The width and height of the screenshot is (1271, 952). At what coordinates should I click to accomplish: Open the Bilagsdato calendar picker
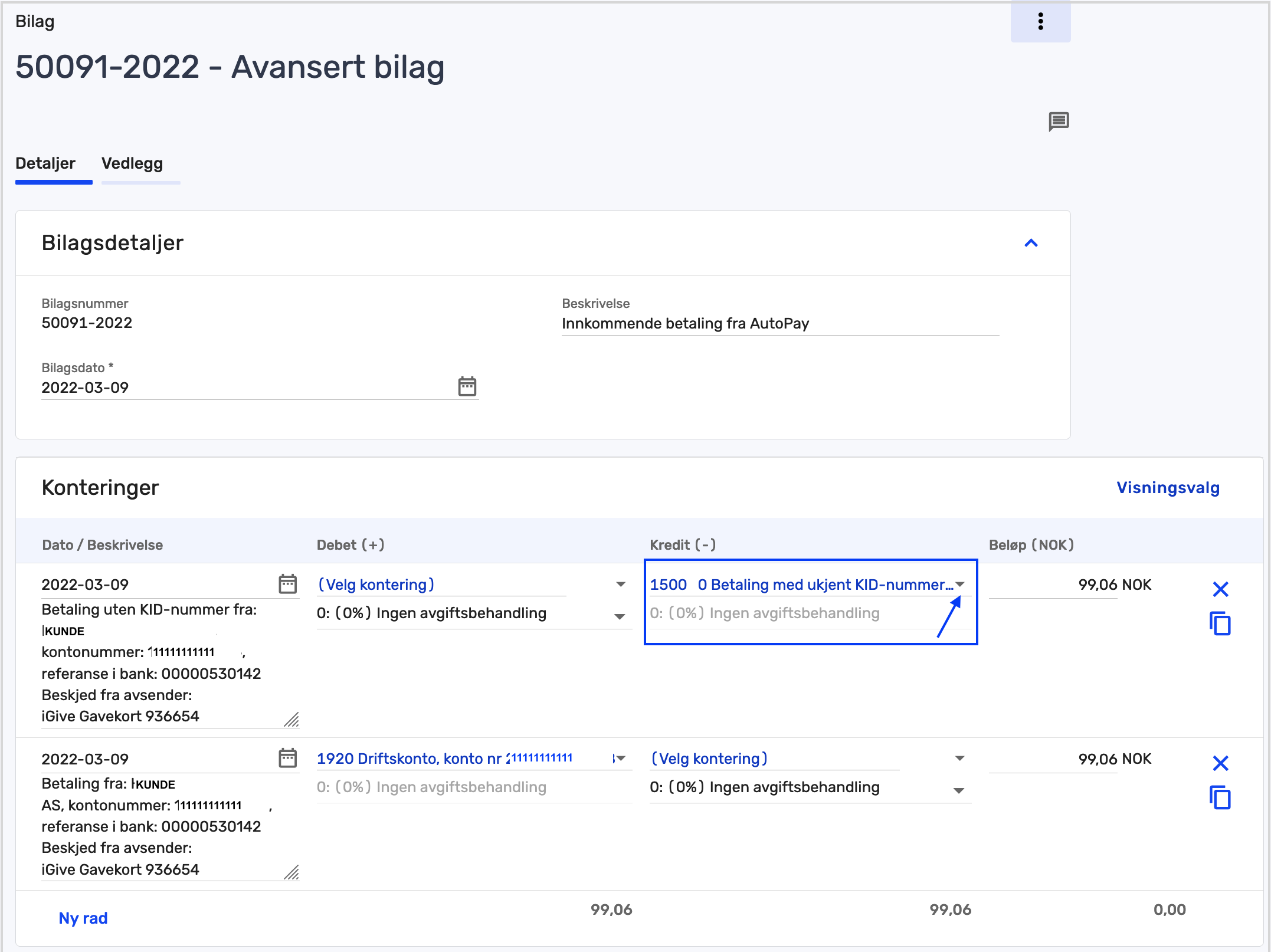pos(467,387)
